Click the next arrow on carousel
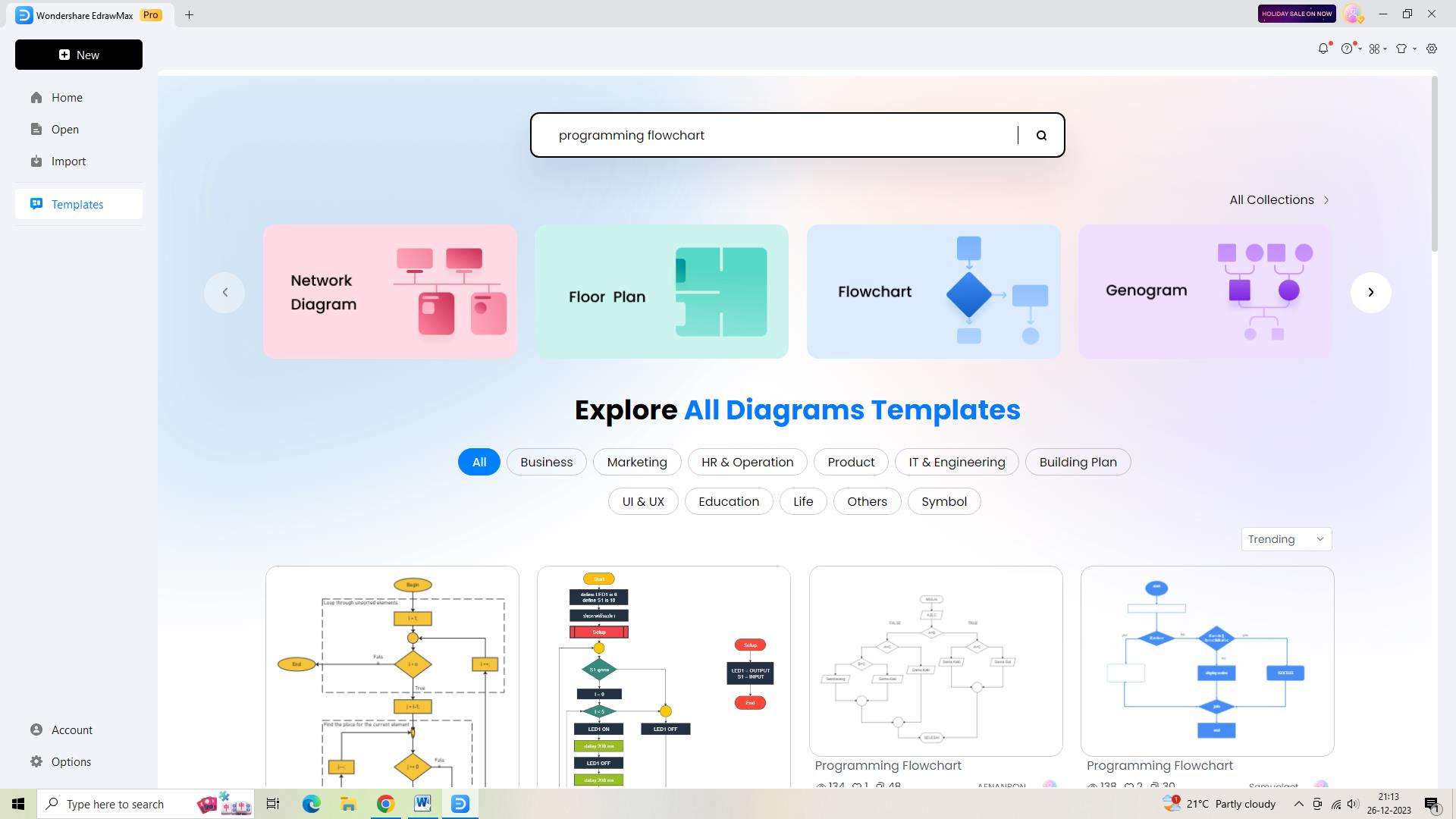The height and width of the screenshot is (819, 1456). [x=1369, y=291]
